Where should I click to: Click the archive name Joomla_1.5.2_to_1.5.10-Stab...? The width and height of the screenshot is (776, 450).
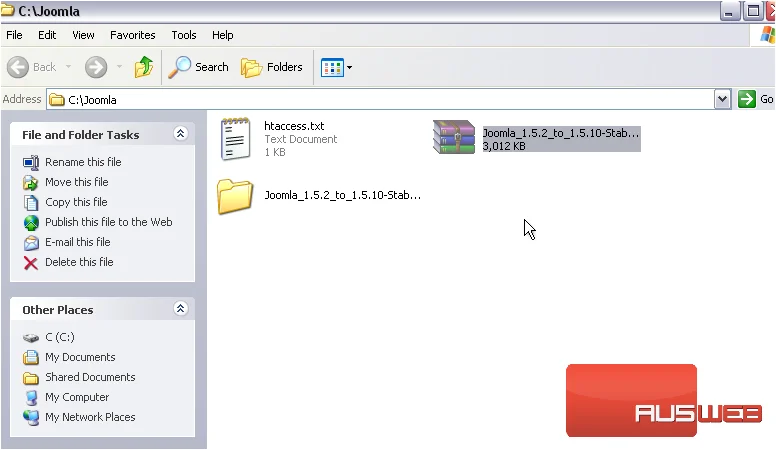point(561,133)
